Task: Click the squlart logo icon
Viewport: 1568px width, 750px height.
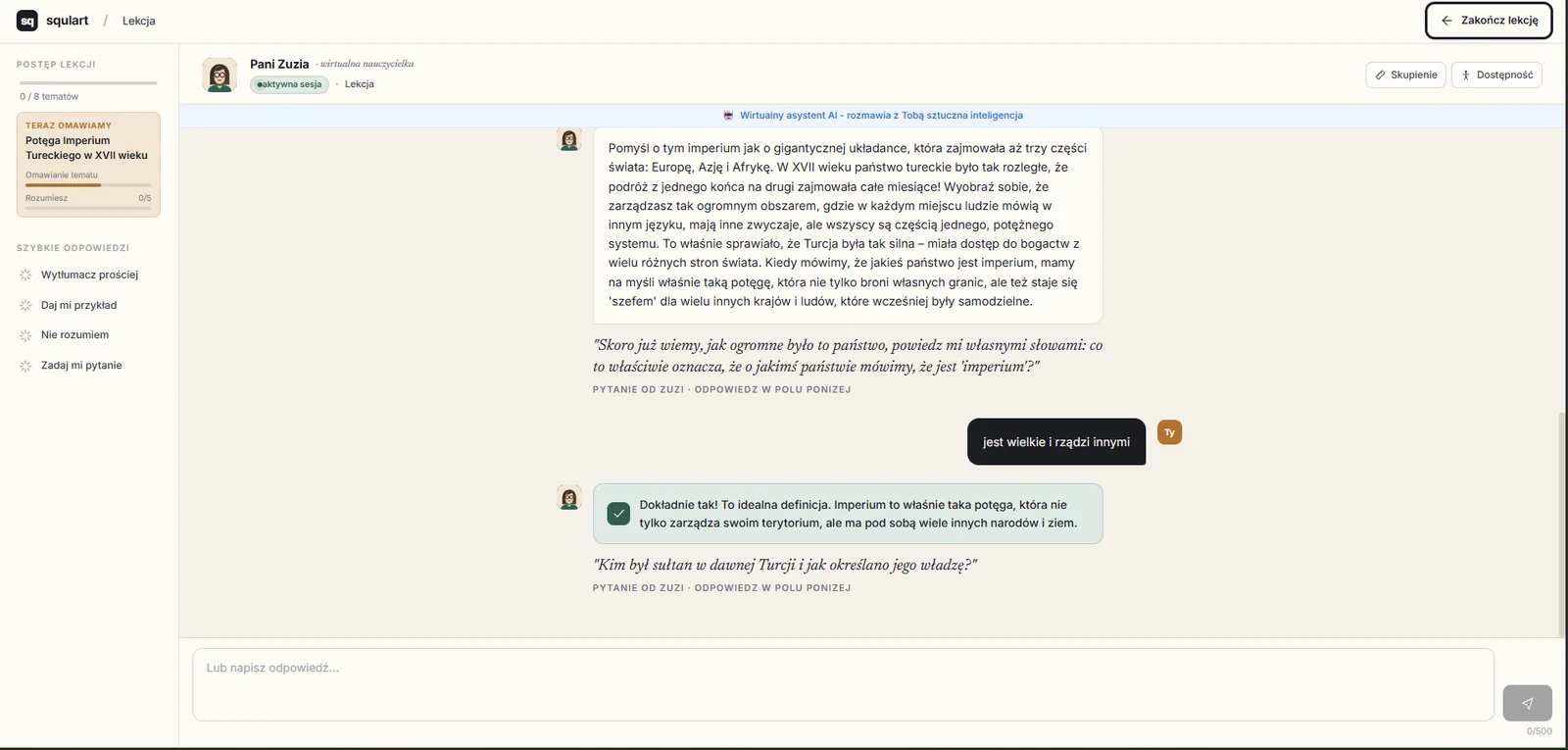Action: pos(27,21)
